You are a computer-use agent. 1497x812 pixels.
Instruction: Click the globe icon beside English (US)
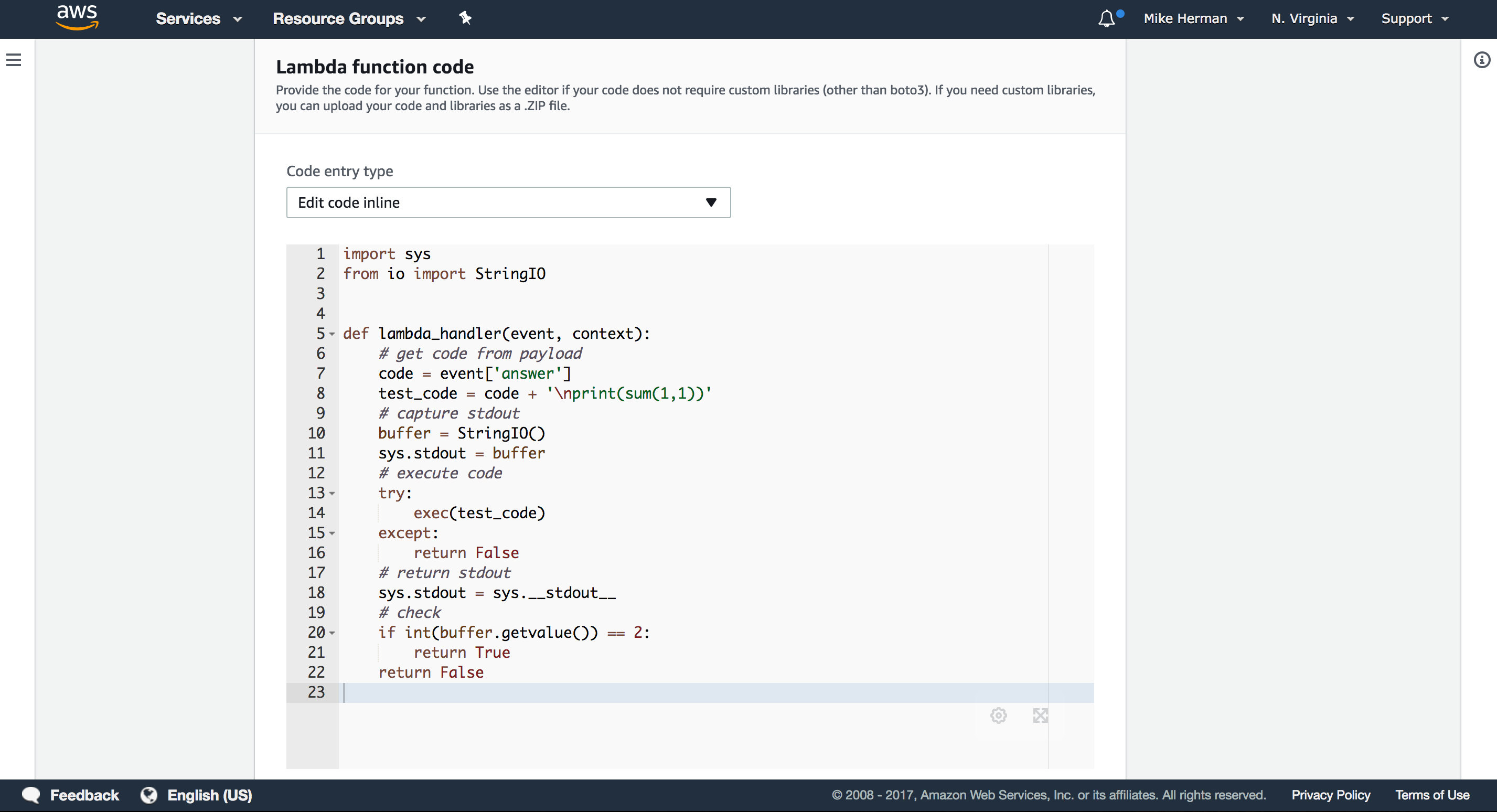[x=149, y=795]
